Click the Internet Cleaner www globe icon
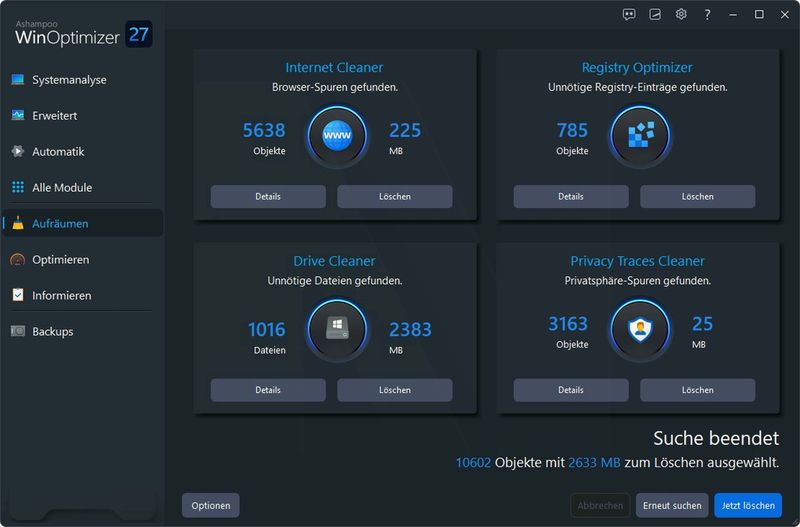The width and height of the screenshot is (800, 527). point(336,135)
